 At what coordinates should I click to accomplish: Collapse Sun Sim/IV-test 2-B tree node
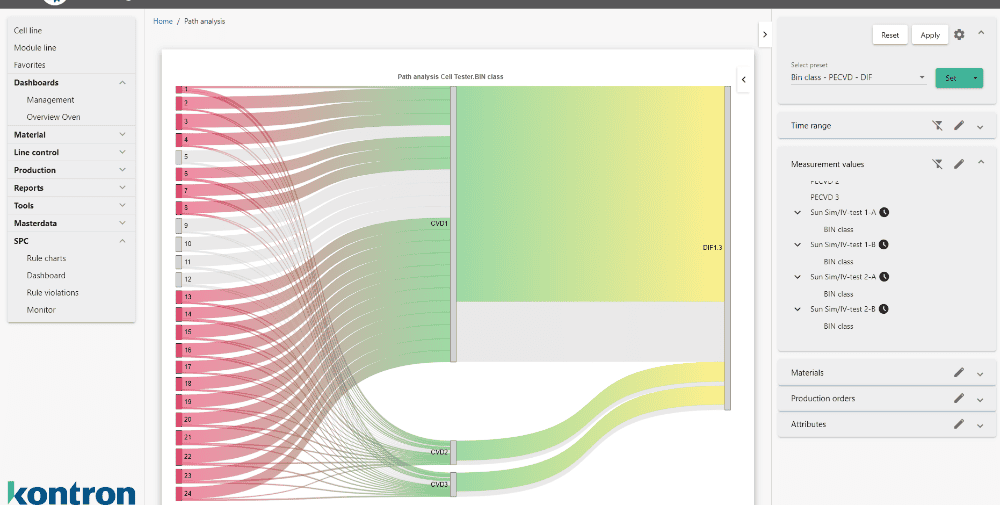click(797, 309)
